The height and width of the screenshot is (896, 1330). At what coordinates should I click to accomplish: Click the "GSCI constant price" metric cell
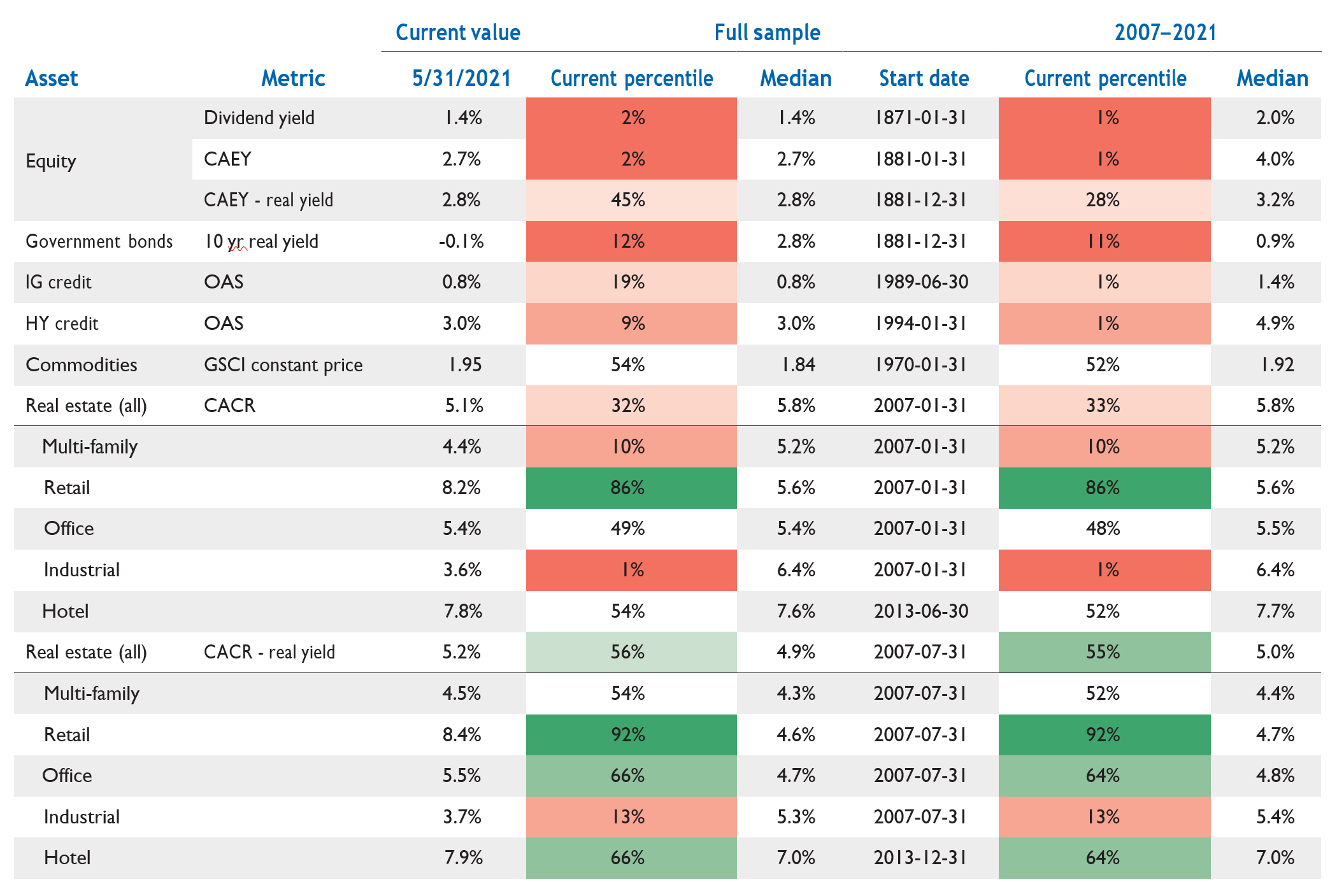(x=283, y=365)
